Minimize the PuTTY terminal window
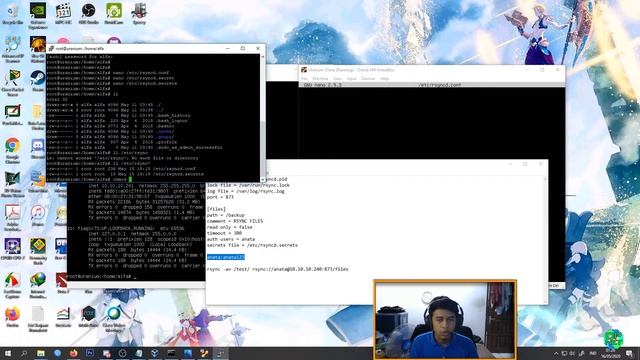Image resolution: width=640 pixels, height=360 pixels. coord(227,48)
